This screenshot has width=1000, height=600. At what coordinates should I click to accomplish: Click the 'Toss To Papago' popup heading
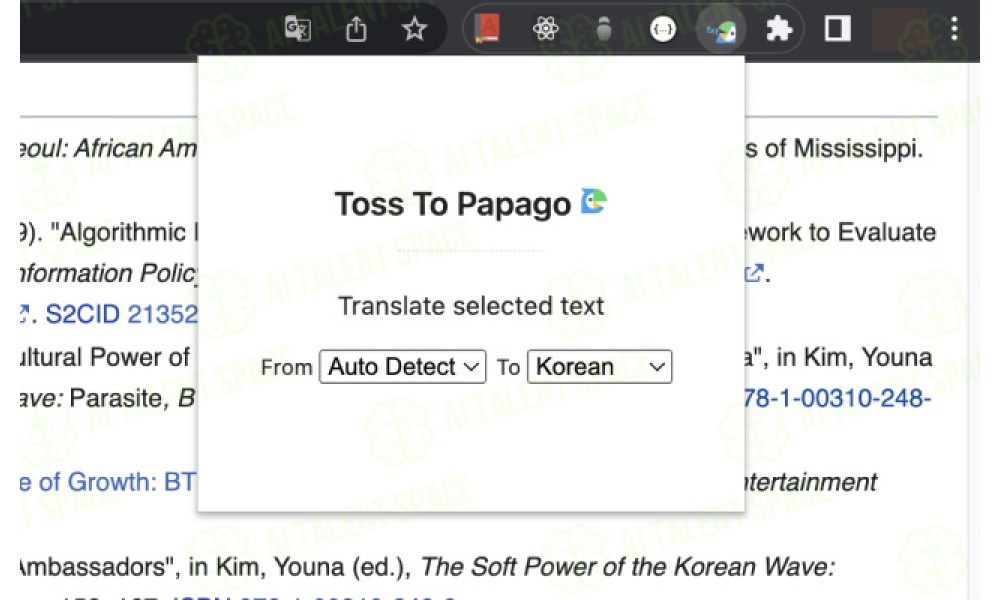[x=452, y=204]
